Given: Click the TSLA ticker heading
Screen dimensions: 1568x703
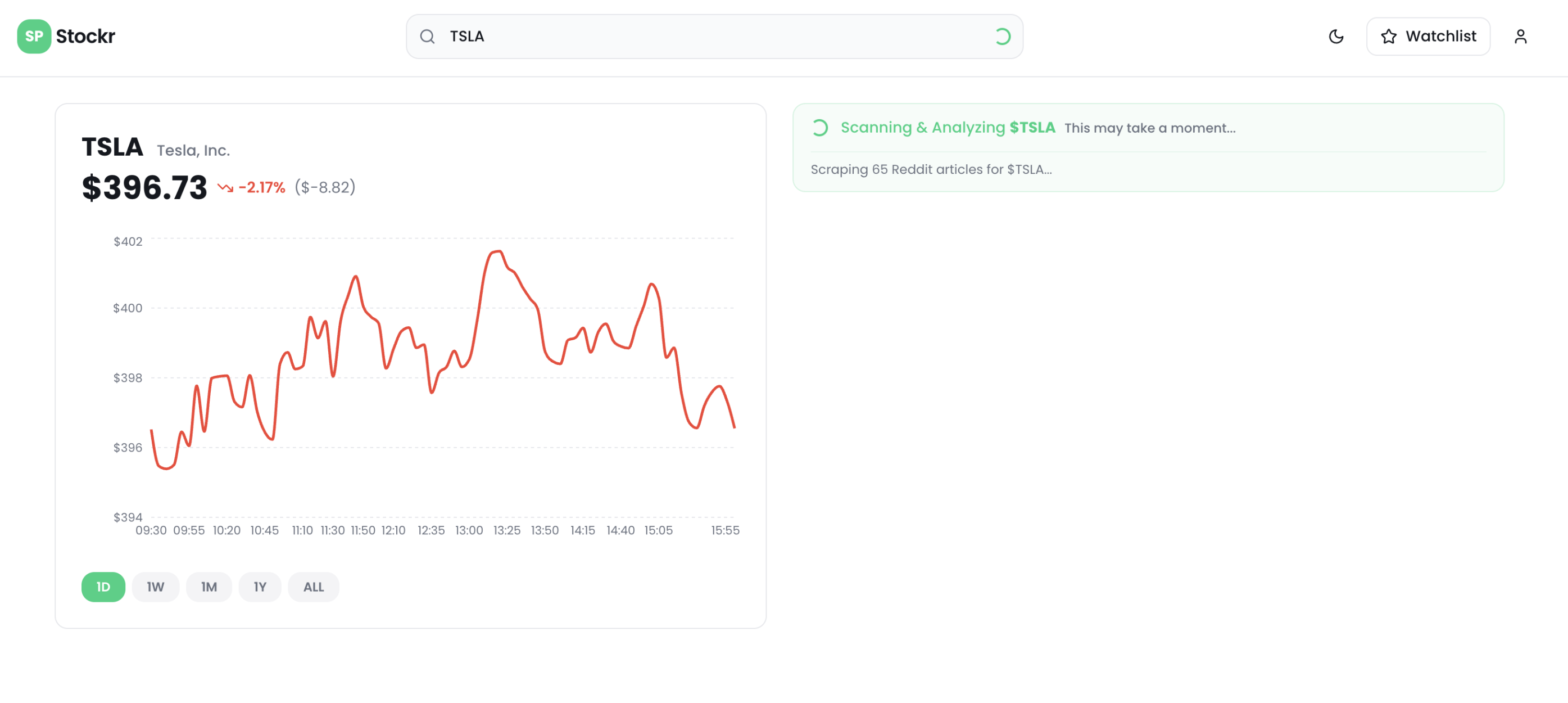Looking at the screenshot, I should (112, 147).
